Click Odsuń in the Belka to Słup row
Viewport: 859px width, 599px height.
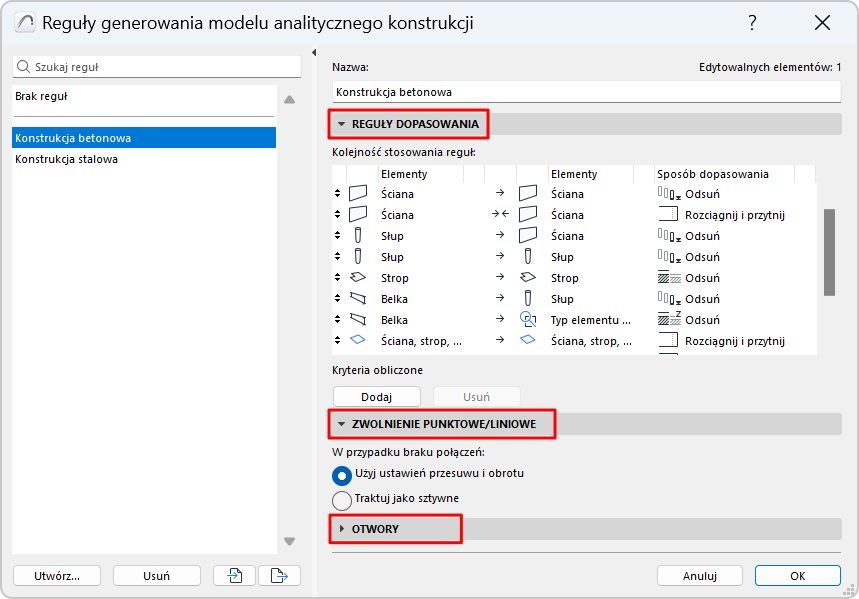(702, 299)
